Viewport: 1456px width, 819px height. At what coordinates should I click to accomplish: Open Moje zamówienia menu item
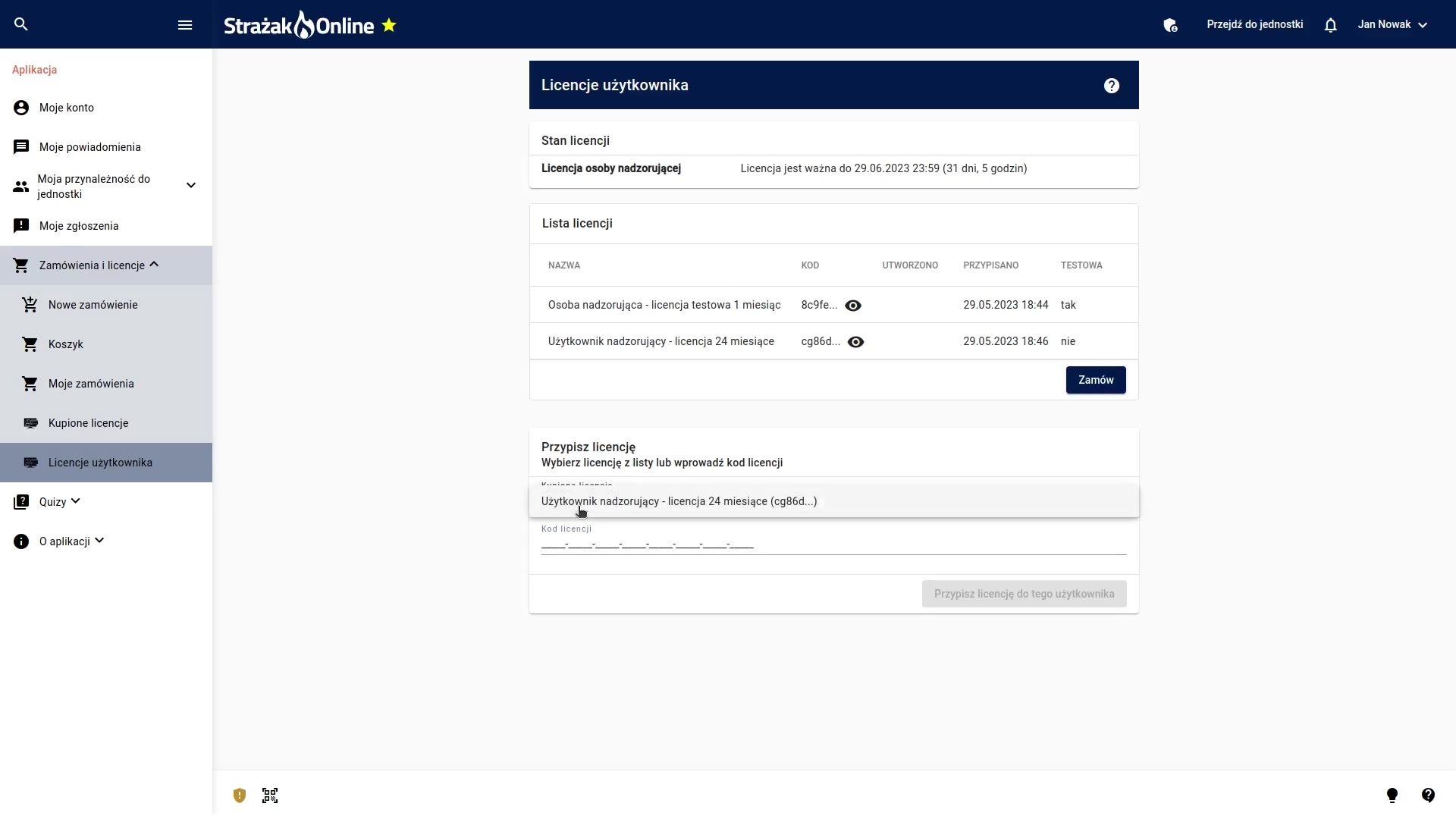pyautogui.click(x=106, y=384)
